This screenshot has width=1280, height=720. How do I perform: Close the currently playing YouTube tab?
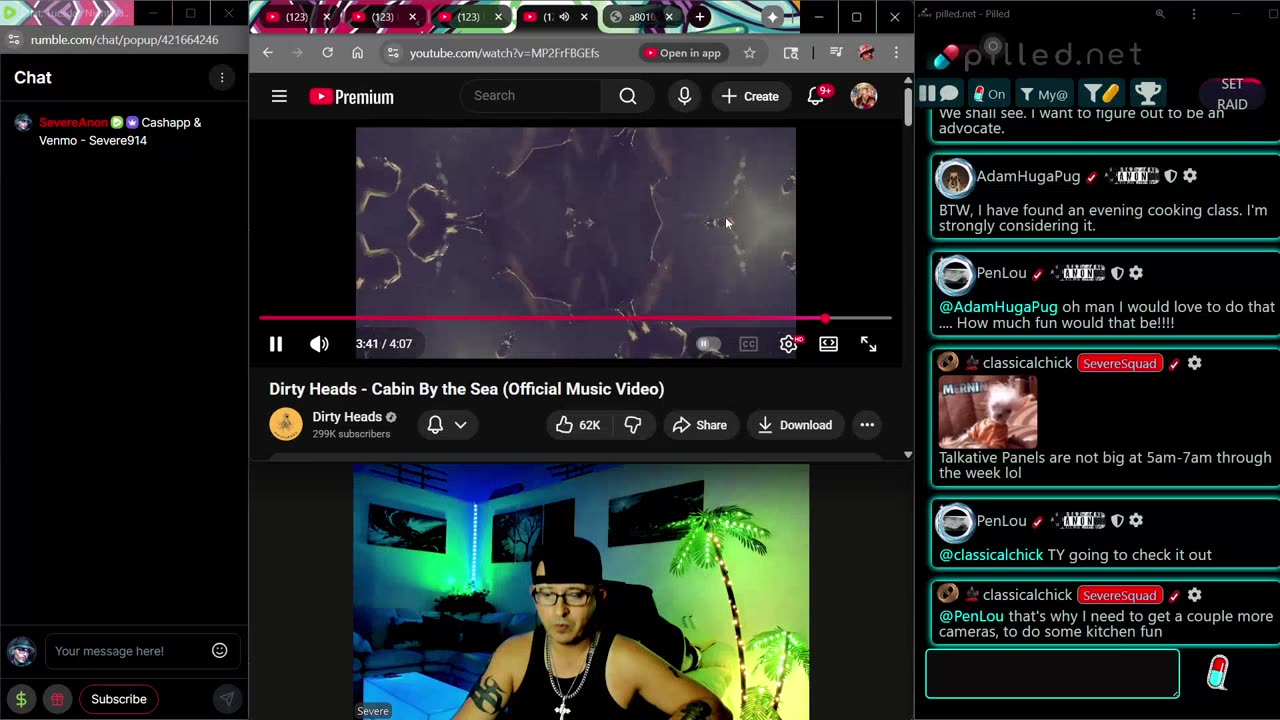pyautogui.click(x=584, y=17)
